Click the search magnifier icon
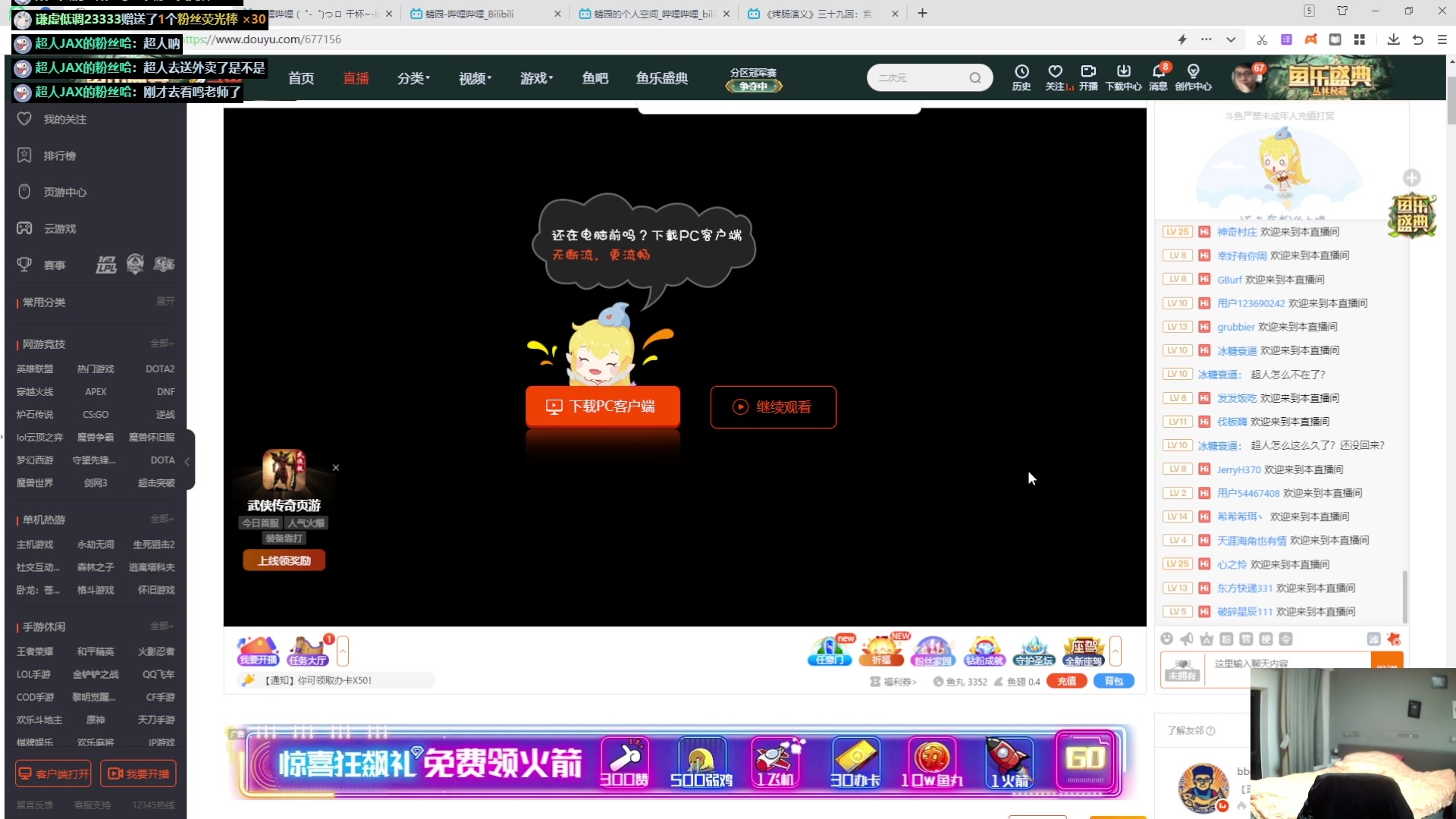Screen dimensions: 1456x819 975,77
